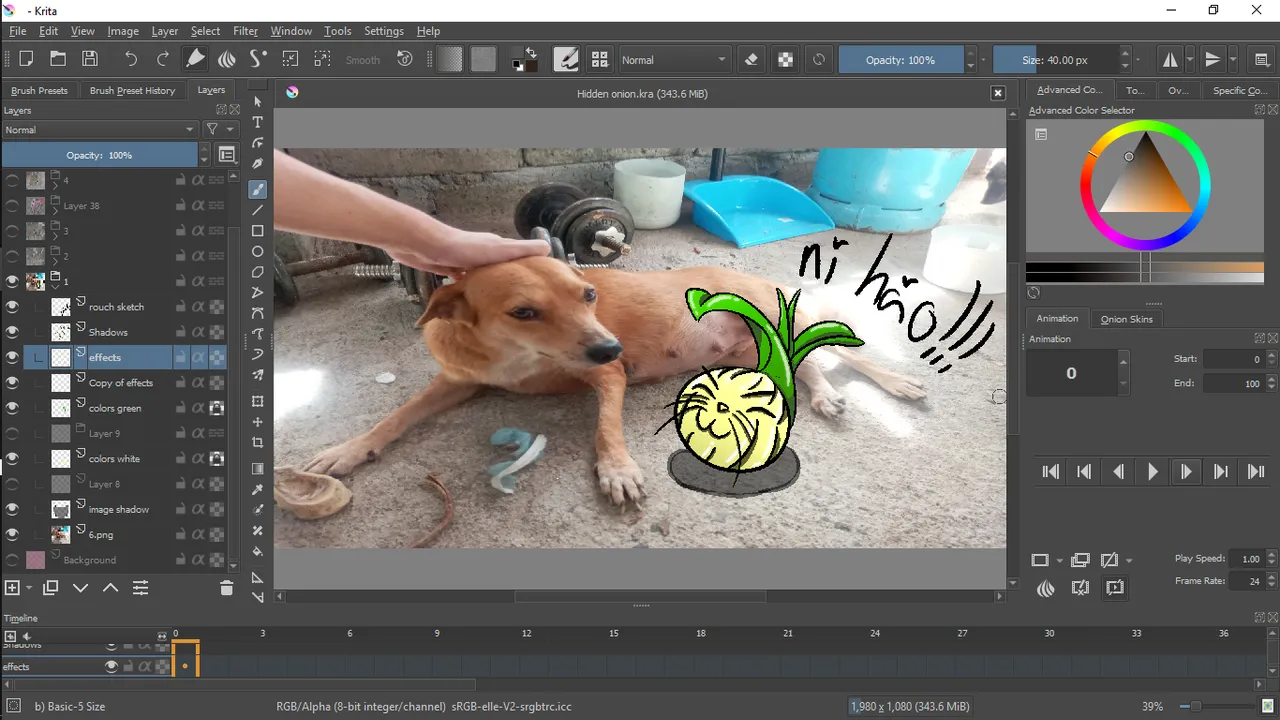Select the Ellipse tool
Image resolution: width=1280 pixels, height=720 pixels.
click(257, 252)
